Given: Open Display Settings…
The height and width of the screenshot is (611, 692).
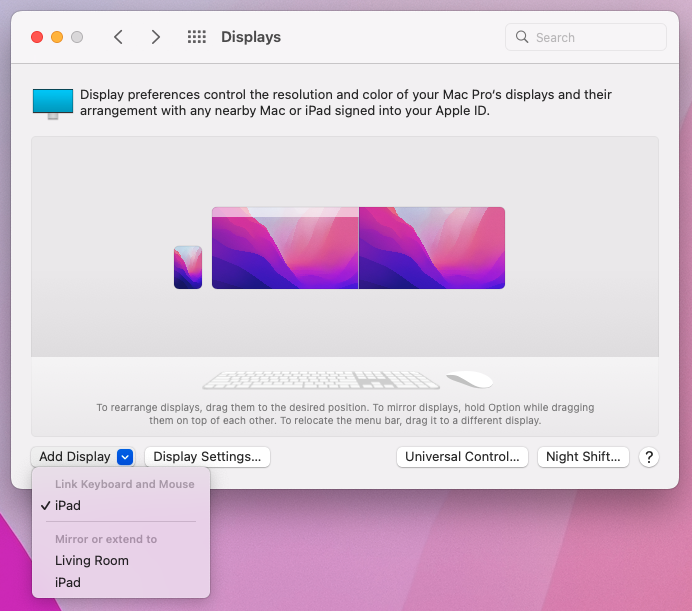Looking at the screenshot, I should 207,457.
